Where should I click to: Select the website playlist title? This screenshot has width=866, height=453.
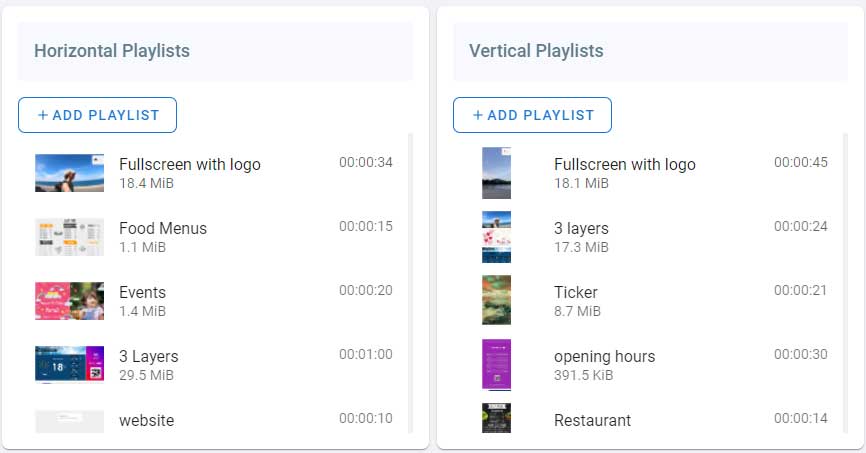click(146, 420)
